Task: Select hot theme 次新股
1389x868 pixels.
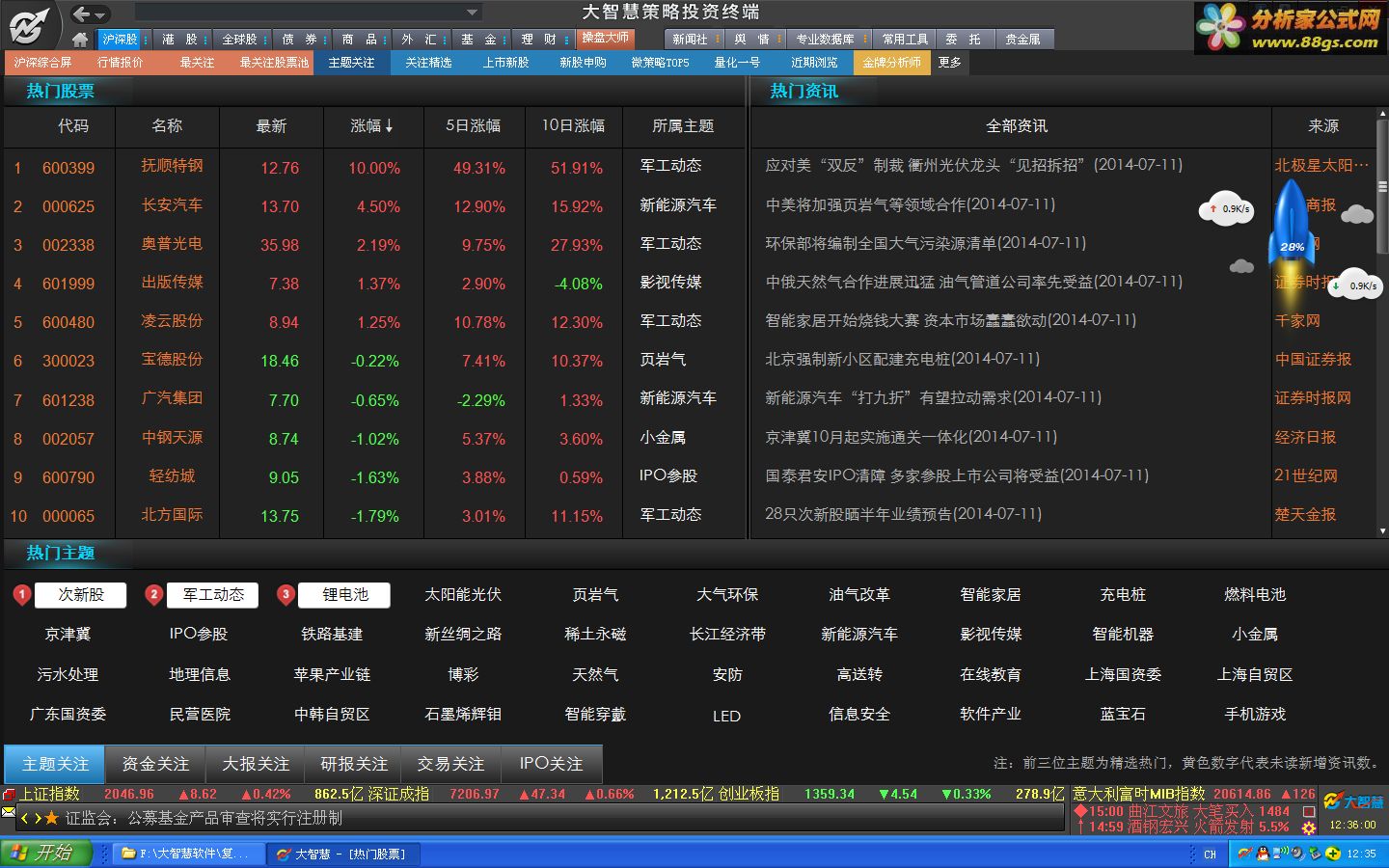Action: [x=81, y=595]
